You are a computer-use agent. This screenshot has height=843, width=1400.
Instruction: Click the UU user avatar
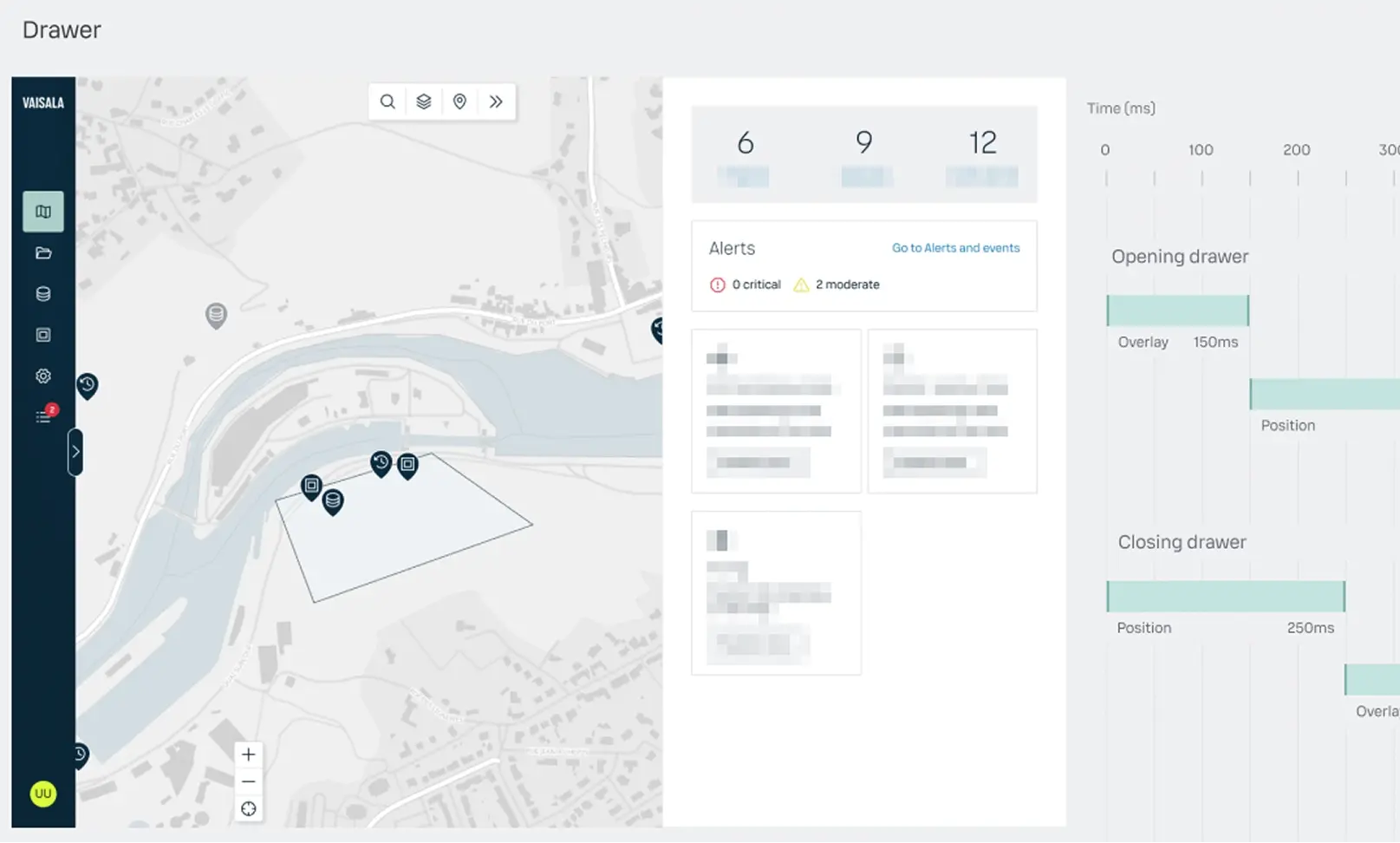(x=43, y=794)
